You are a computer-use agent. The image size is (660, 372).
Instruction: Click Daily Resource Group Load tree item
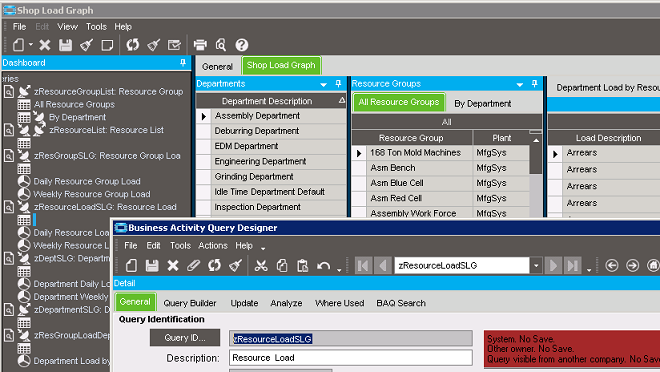pyautogui.click(x=87, y=181)
